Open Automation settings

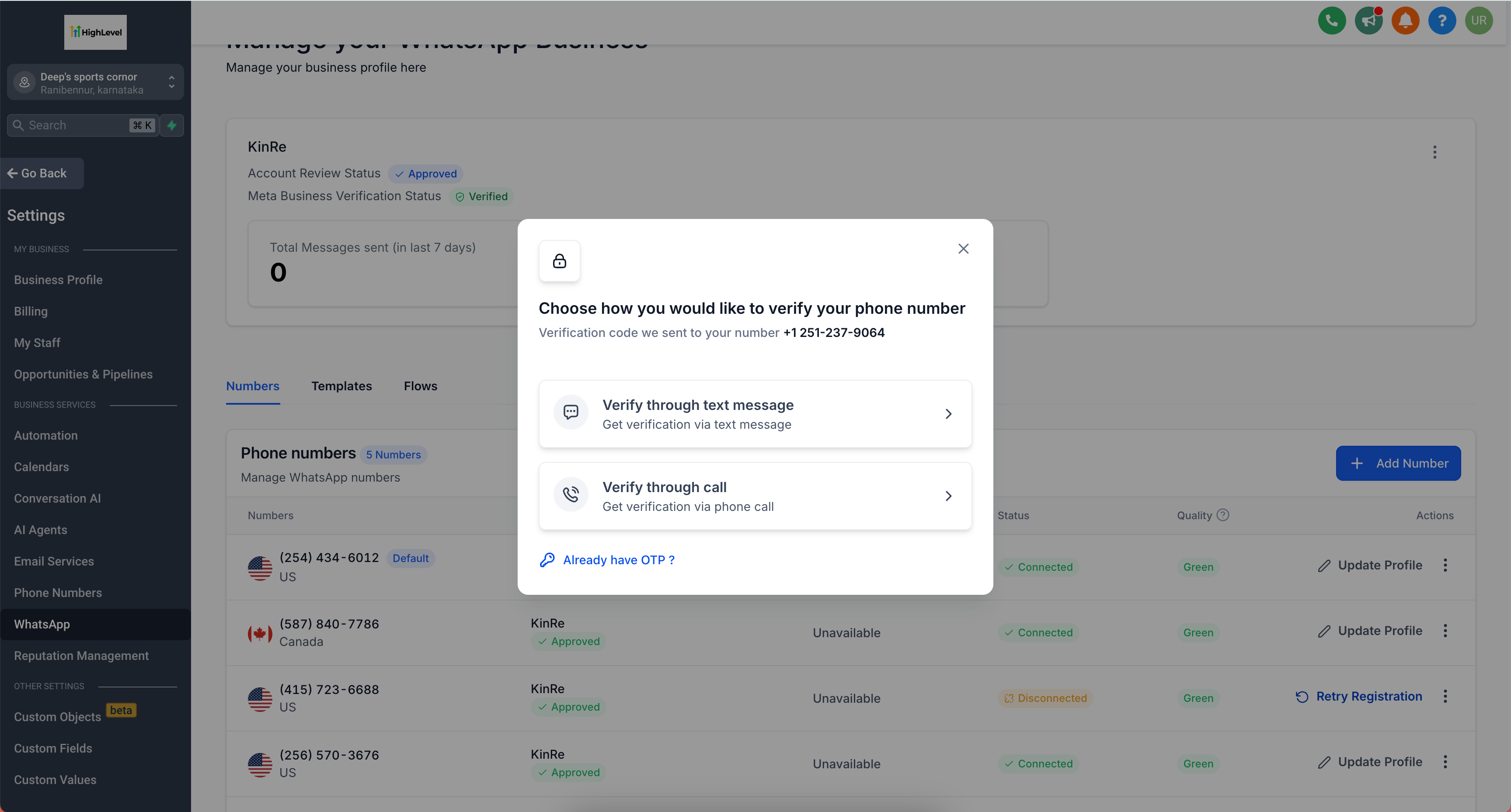coord(46,435)
